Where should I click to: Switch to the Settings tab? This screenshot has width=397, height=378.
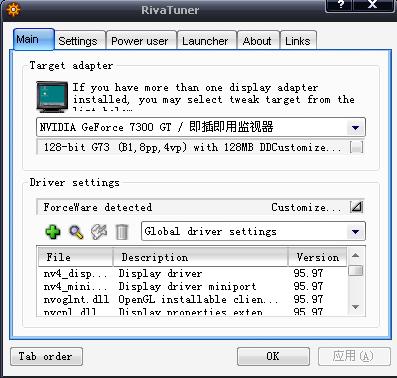80,41
